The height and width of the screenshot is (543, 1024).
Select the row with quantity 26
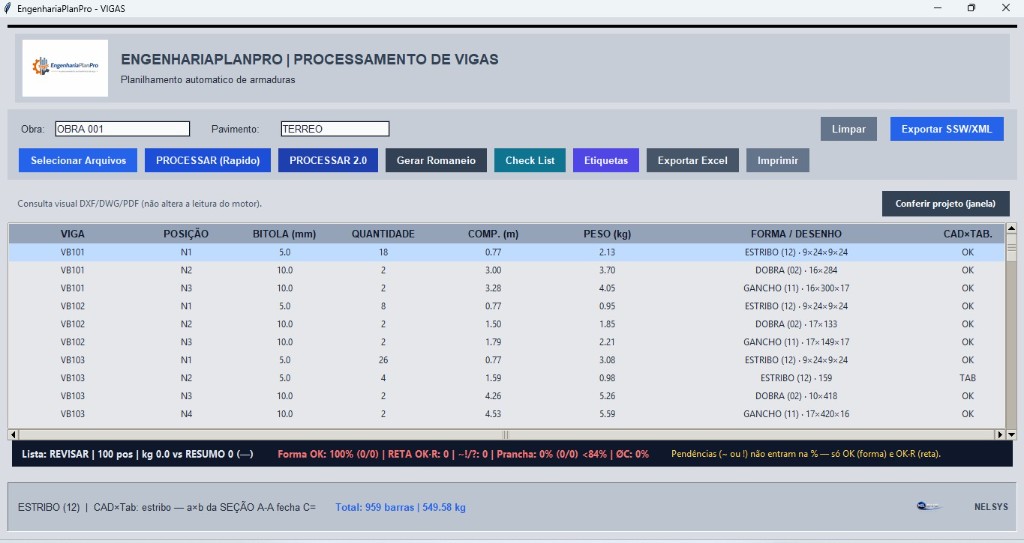coord(507,360)
